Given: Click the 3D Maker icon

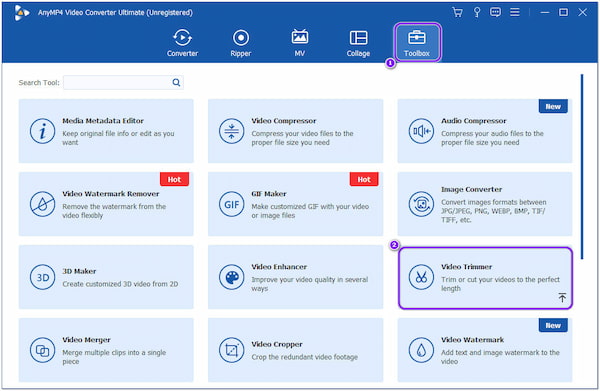Looking at the screenshot, I should (x=42, y=277).
